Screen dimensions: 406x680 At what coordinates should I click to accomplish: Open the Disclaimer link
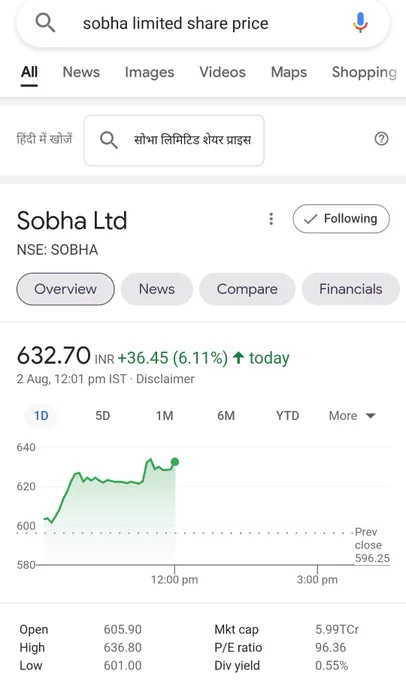165,379
